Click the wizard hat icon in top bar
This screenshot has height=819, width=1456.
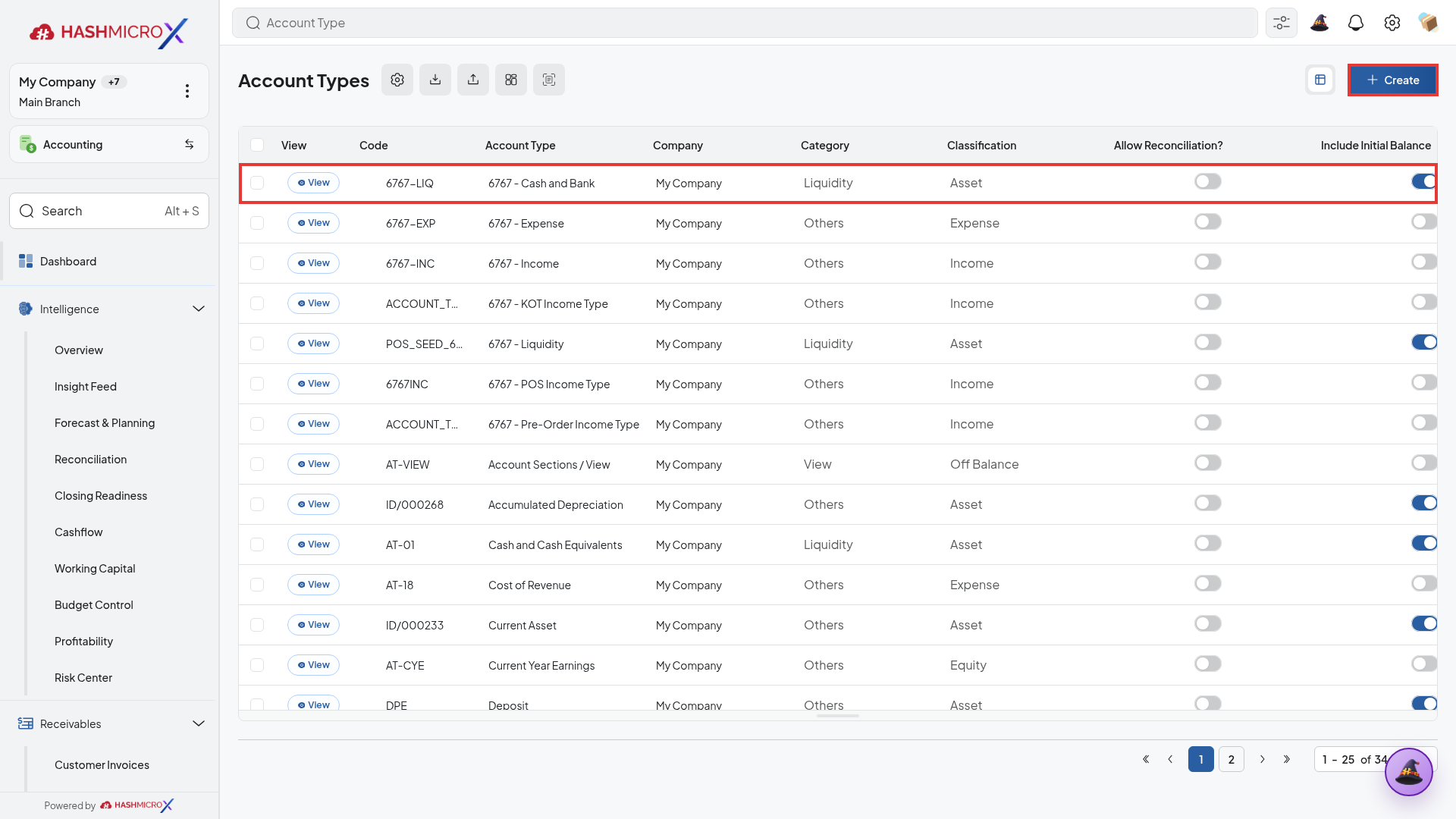click(x=1319, y=23)
